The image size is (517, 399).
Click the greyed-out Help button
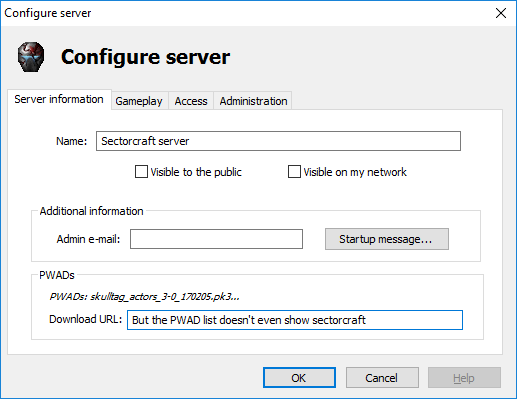(464, 378)
